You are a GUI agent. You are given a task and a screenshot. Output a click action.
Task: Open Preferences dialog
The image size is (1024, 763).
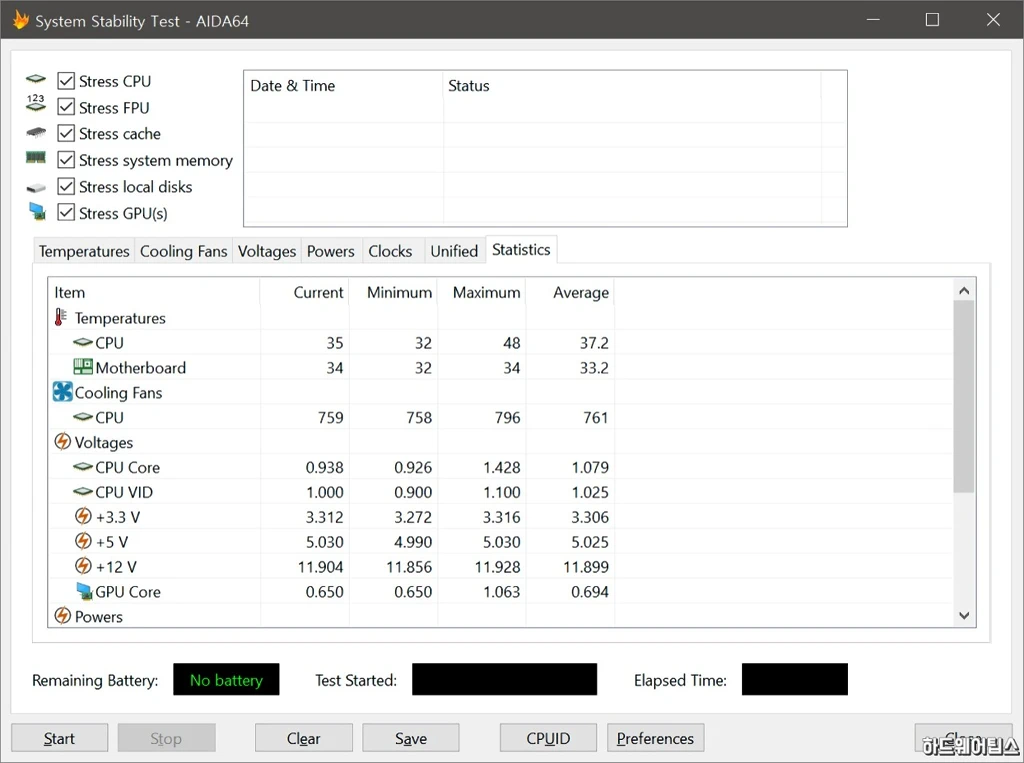click(656, 738)
